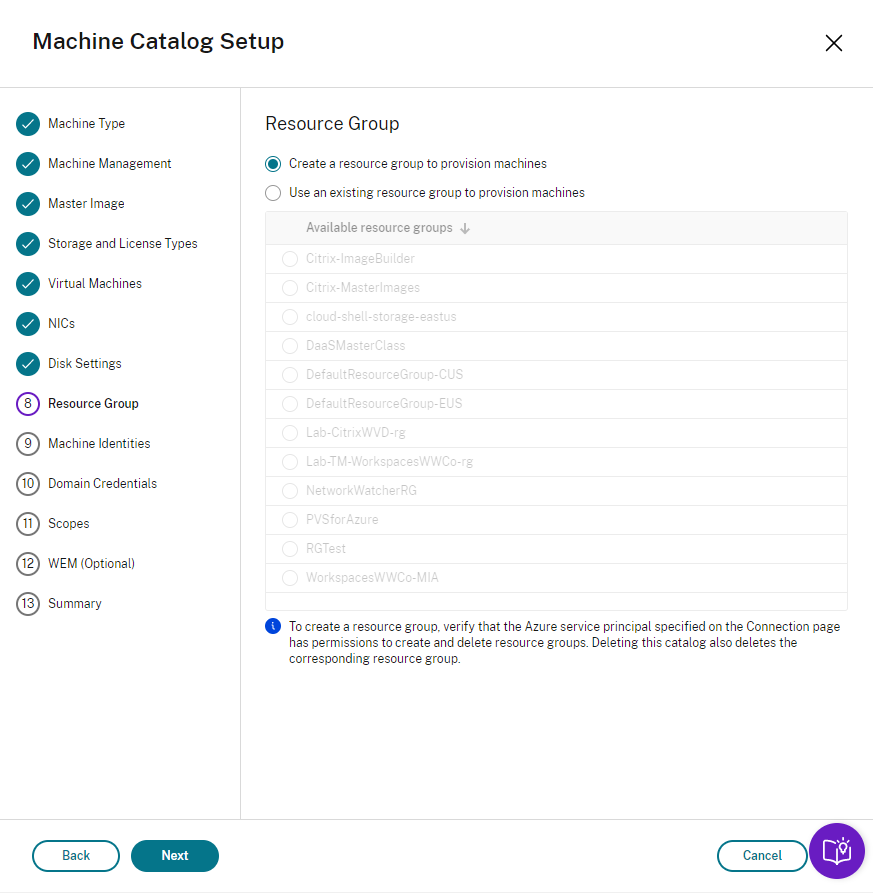The image size is (873, 893).
Task: Open the purple help guide icon
Action: [836, 851]
